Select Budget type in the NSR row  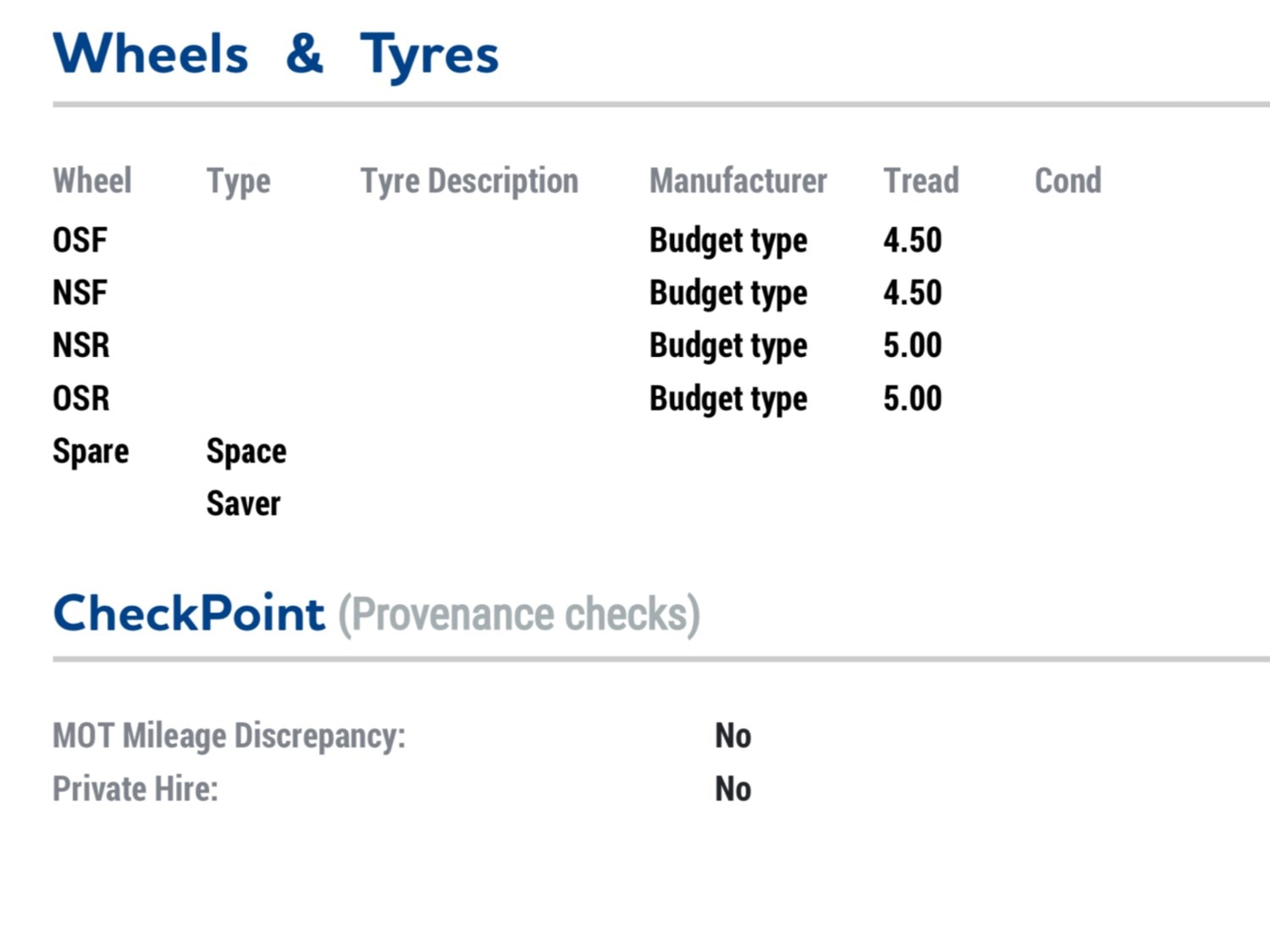tap(728, 347)
